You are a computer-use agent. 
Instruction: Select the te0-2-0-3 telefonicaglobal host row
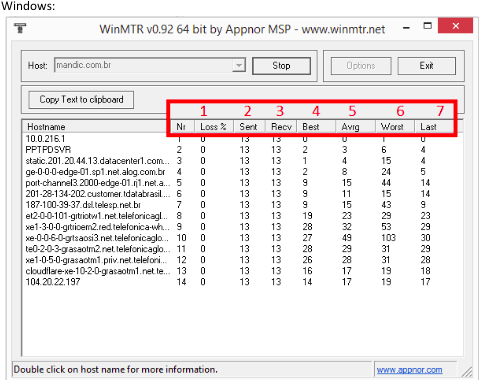[242, 249]
